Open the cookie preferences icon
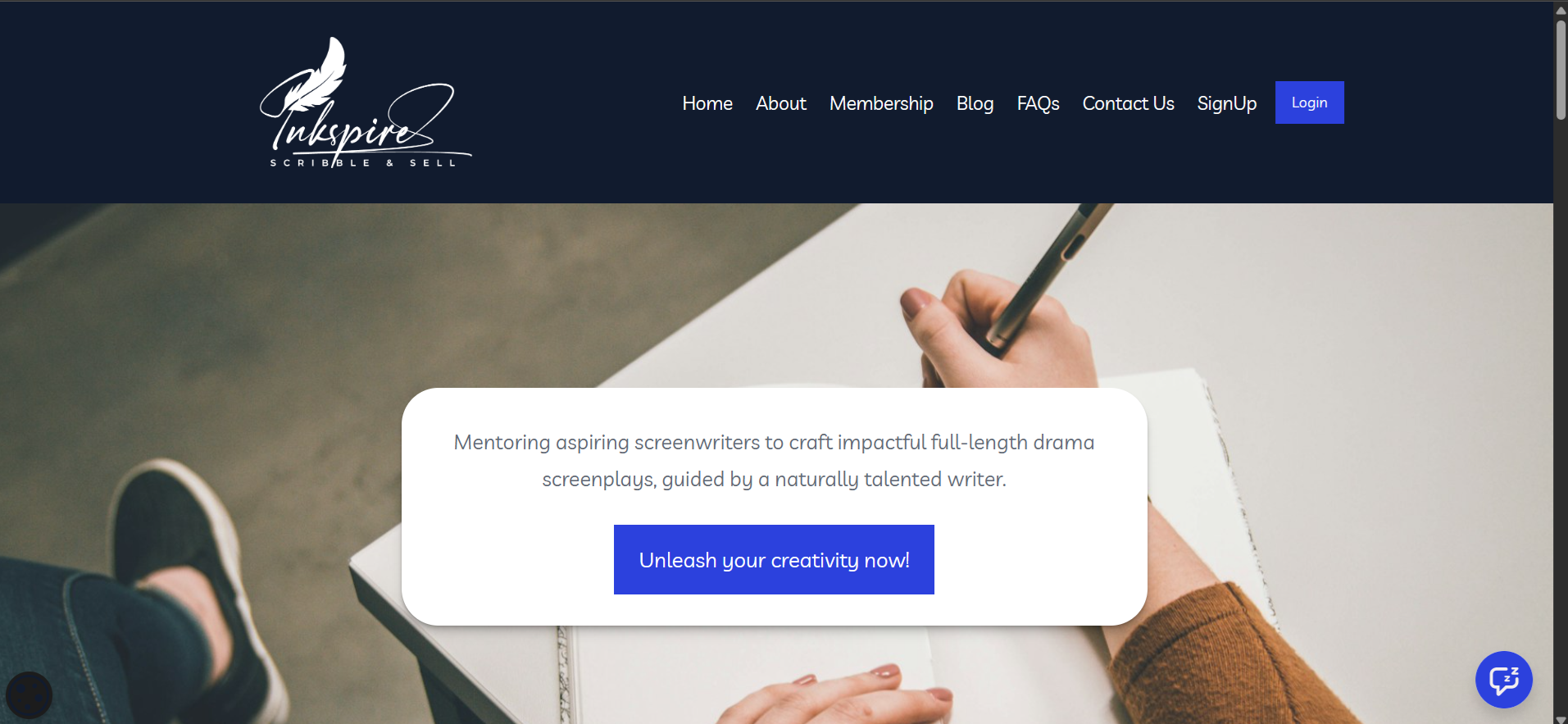Viewport: 1568px width, 724px height. tap(30, 695)
